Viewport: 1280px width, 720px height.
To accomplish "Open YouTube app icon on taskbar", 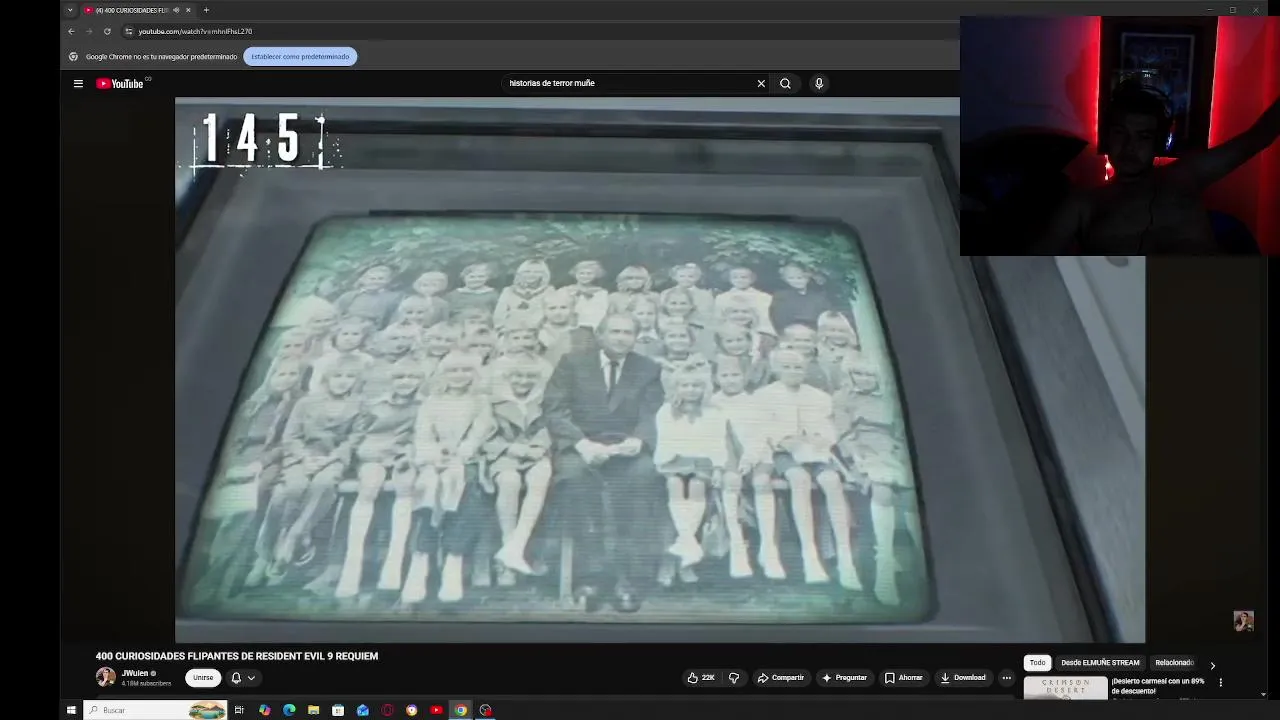I will [437, 710].
